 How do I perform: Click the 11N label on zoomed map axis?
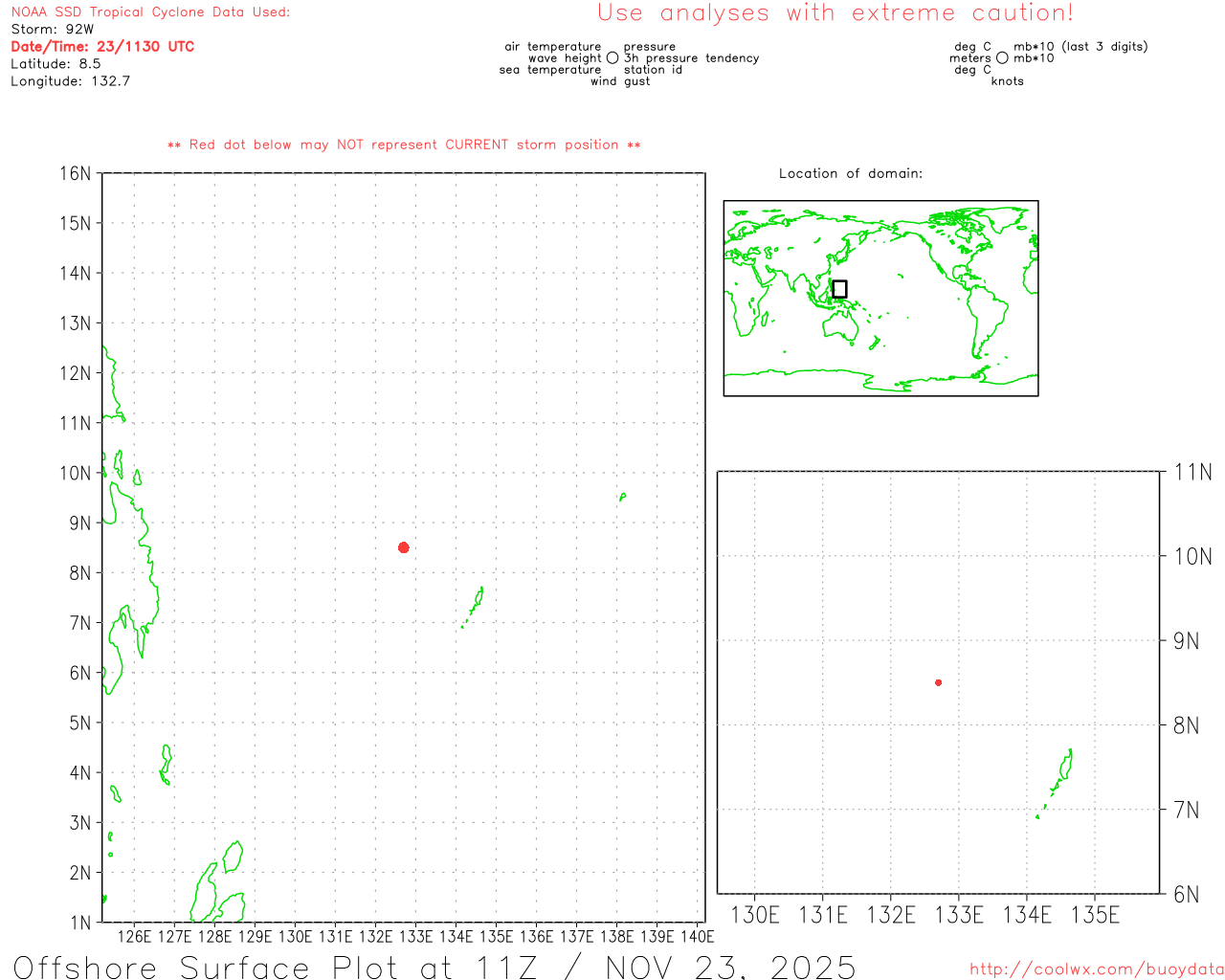coord(1192,472)
